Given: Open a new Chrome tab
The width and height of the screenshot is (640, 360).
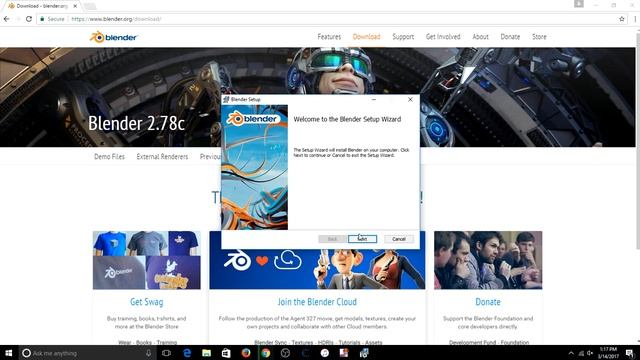Looking at the screenshot, I should pyautogui.click(x=90, y=6).
